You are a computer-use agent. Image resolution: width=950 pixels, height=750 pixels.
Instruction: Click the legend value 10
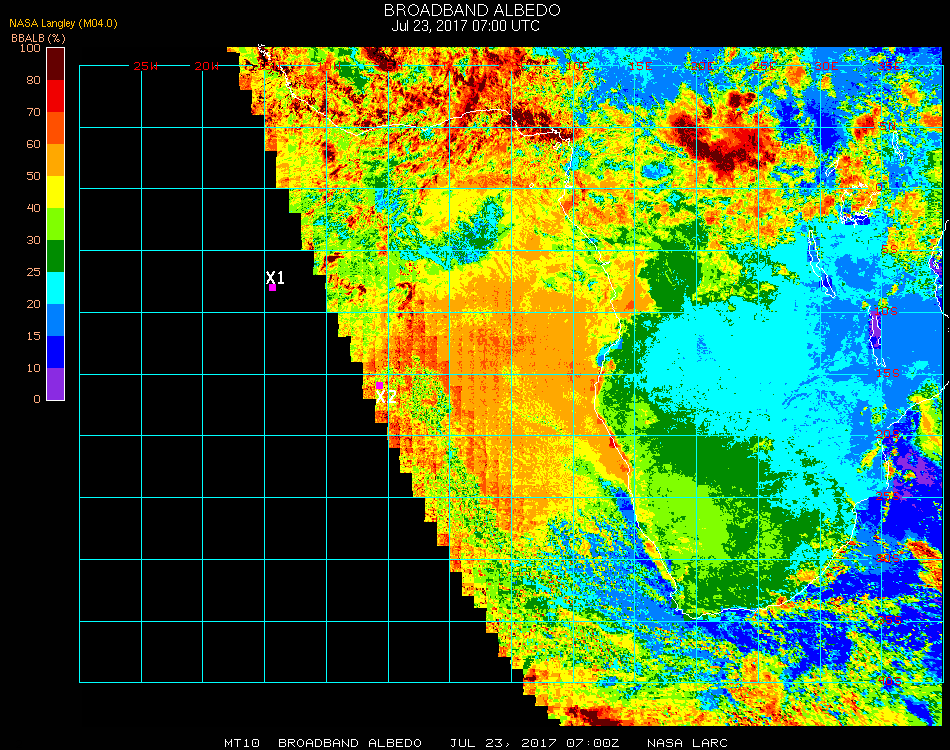33,368
